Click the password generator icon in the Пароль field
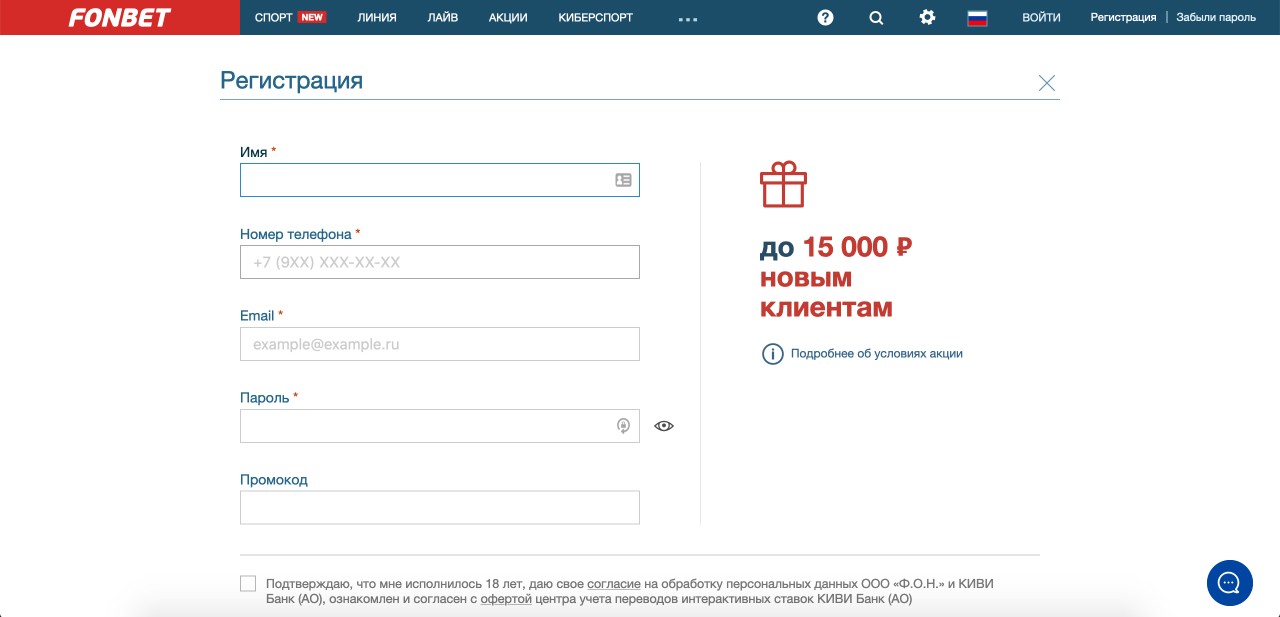Screen dimensions: 1280x617 point(623,426)
